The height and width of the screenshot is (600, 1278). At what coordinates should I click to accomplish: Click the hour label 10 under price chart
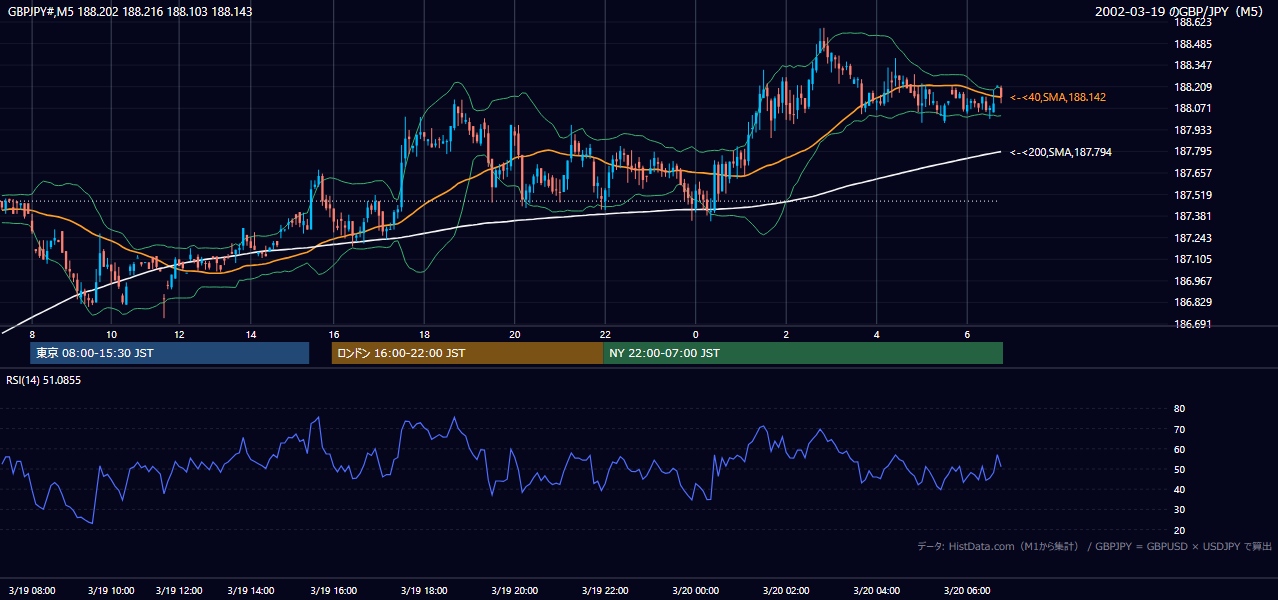tap(111, 334)
